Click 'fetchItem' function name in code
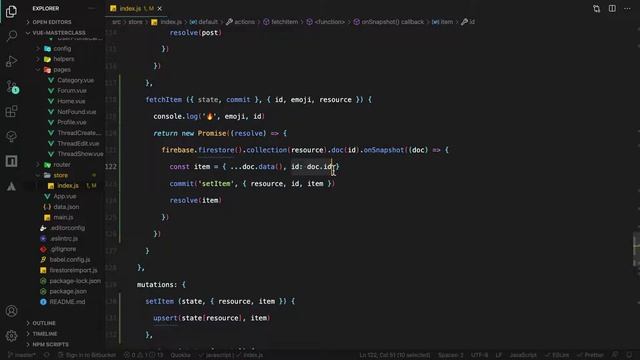This screenshot has width=640, height=360. tap(164, 100)
